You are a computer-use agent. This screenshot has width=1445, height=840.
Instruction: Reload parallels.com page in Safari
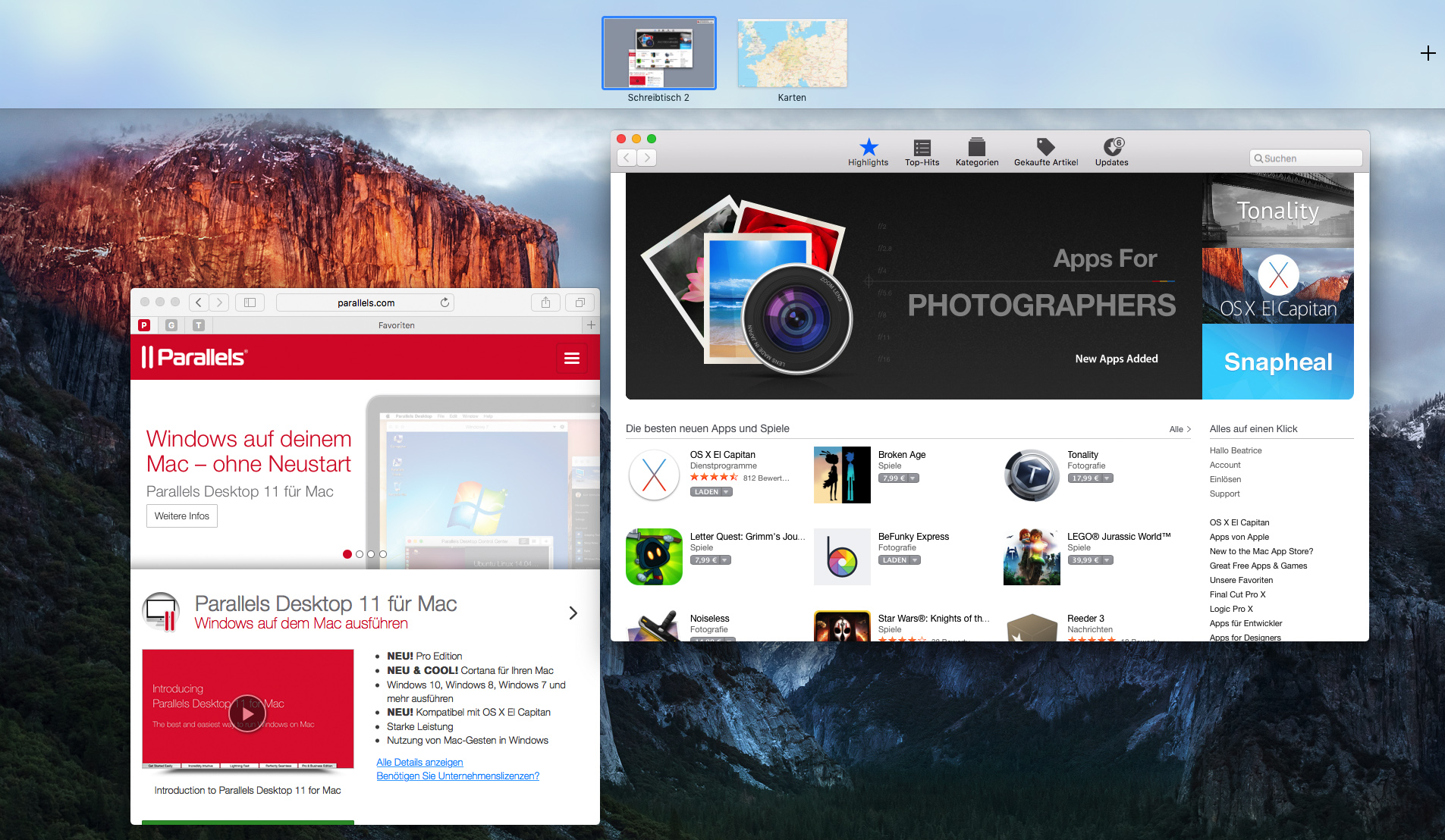445,302
